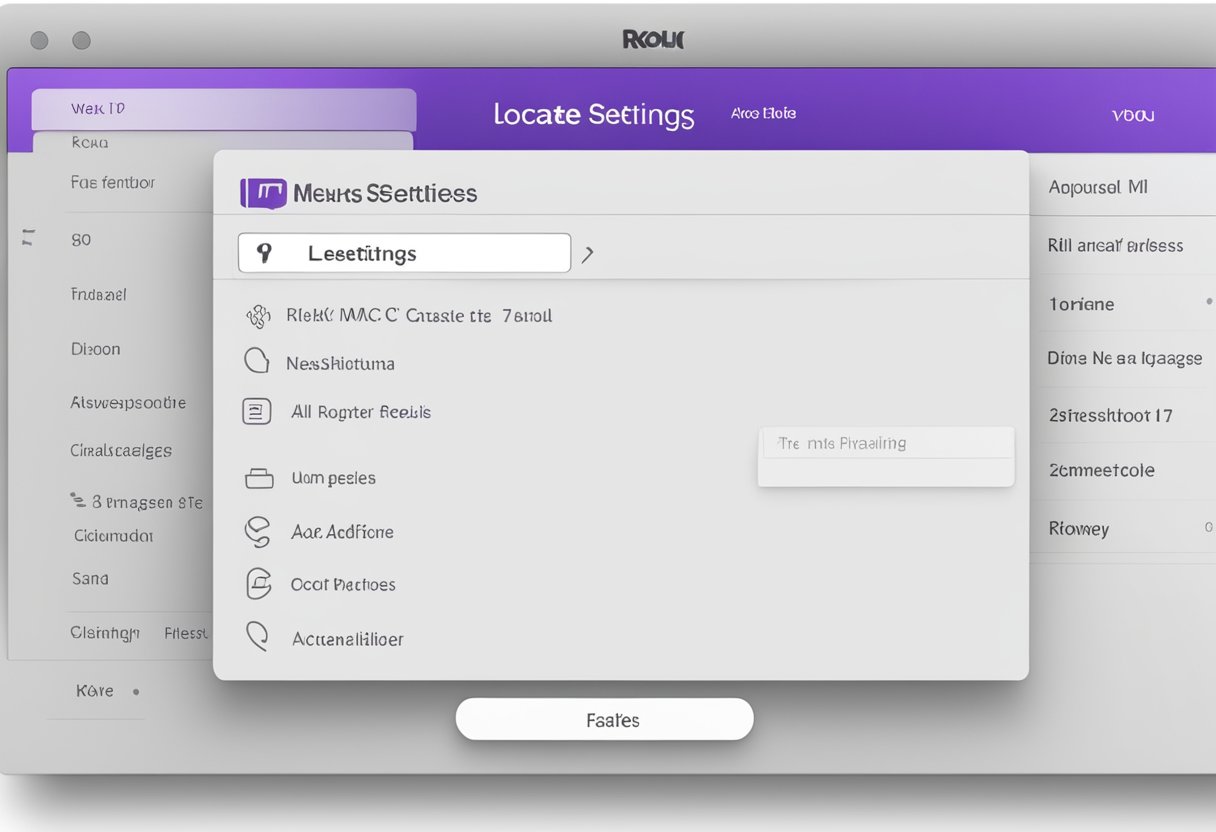Click the icon next to Rlekk MAC C
The height and width of the screenshot is (832, 1216).
pyautogui.click(x=258, y=316)
